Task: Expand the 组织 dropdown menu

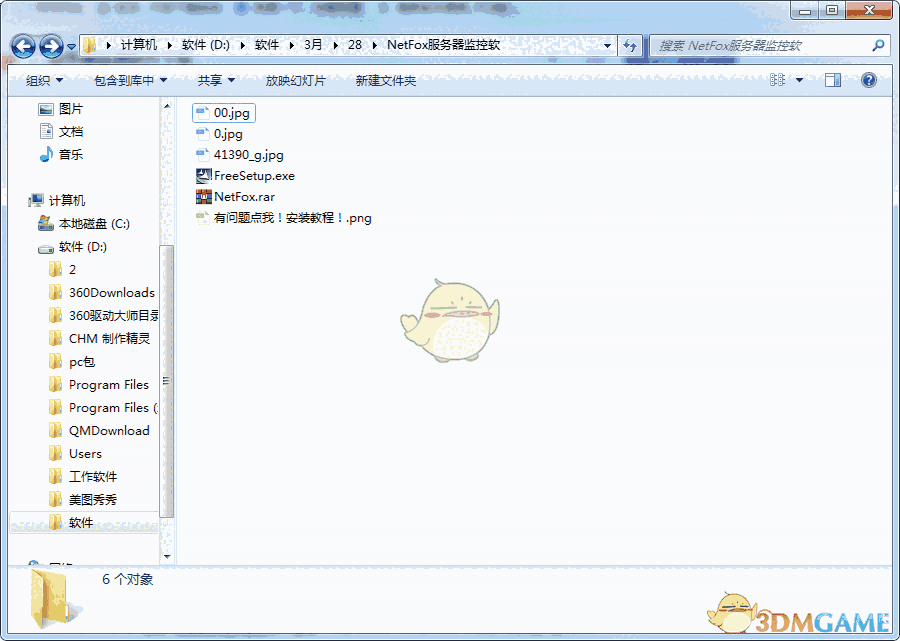Action: [42, 80]
